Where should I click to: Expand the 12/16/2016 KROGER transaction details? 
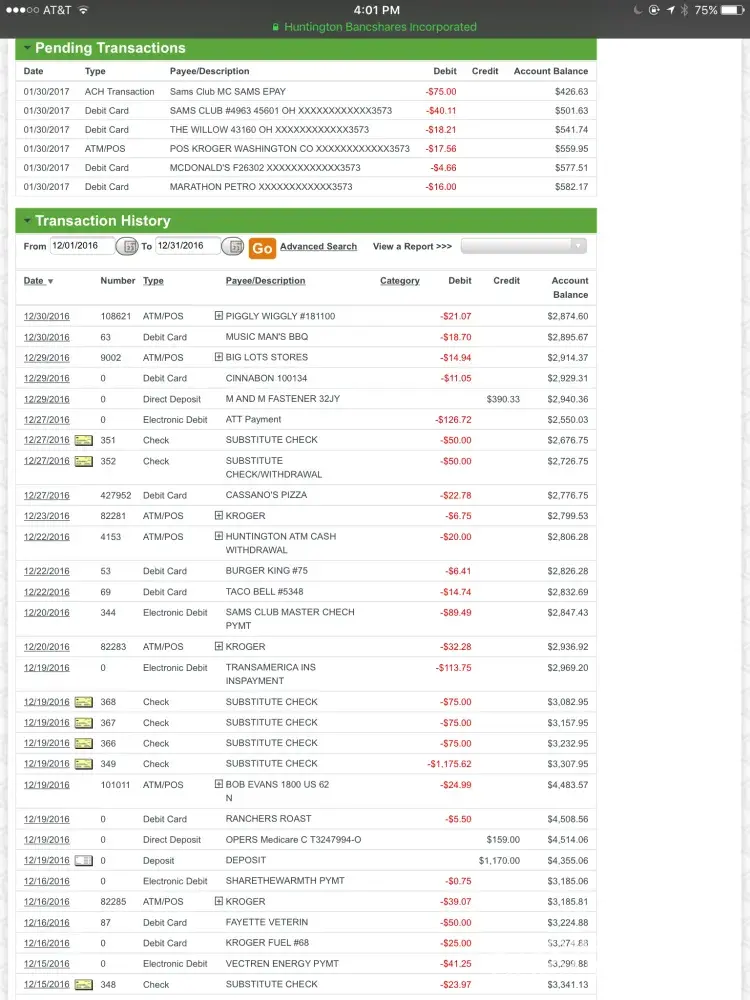[x=219, y=901]
